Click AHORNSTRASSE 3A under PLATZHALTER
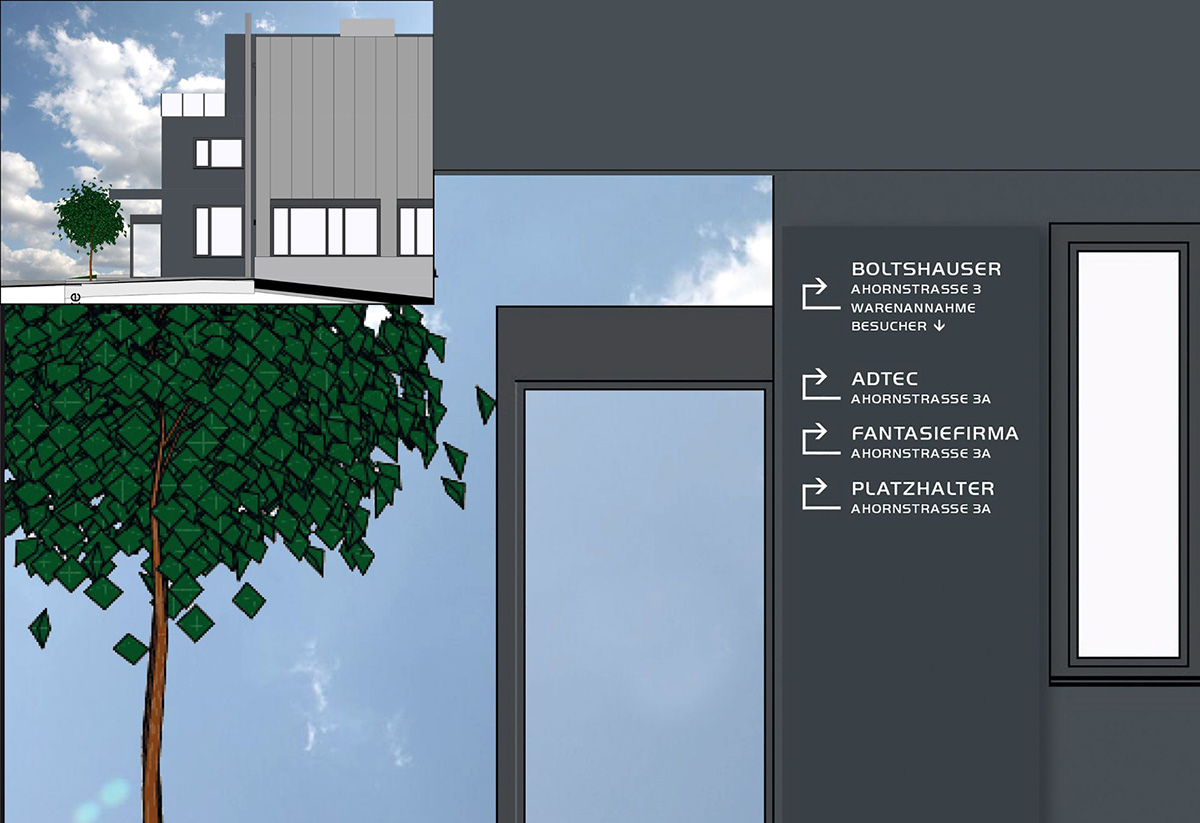1200x823 pixels. (x=921, y=509)
